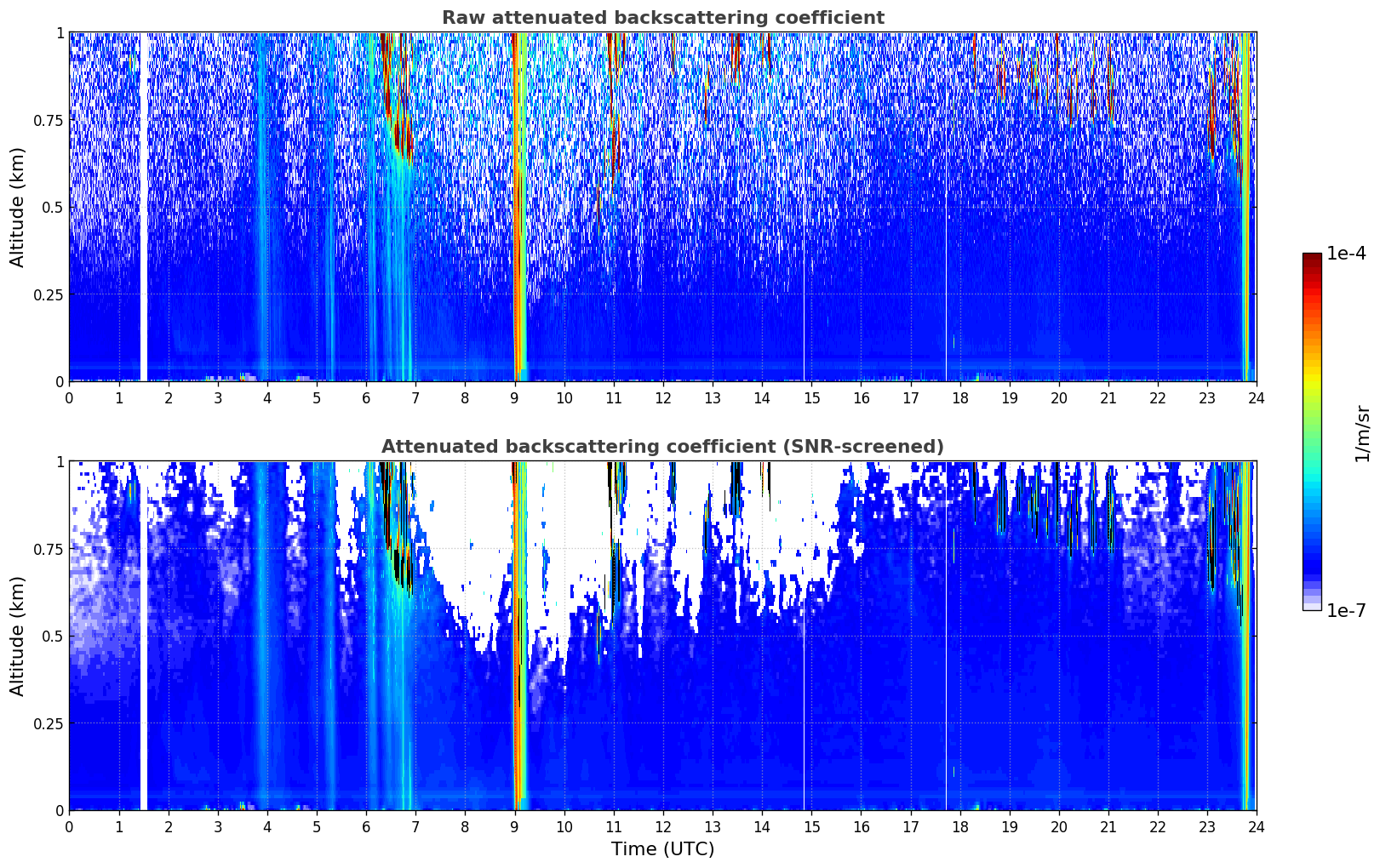Click time tick '6' under the raw plot
The width and height of the screenshot is (1380, 868).
pyautogui.click(x=366, y=397)
